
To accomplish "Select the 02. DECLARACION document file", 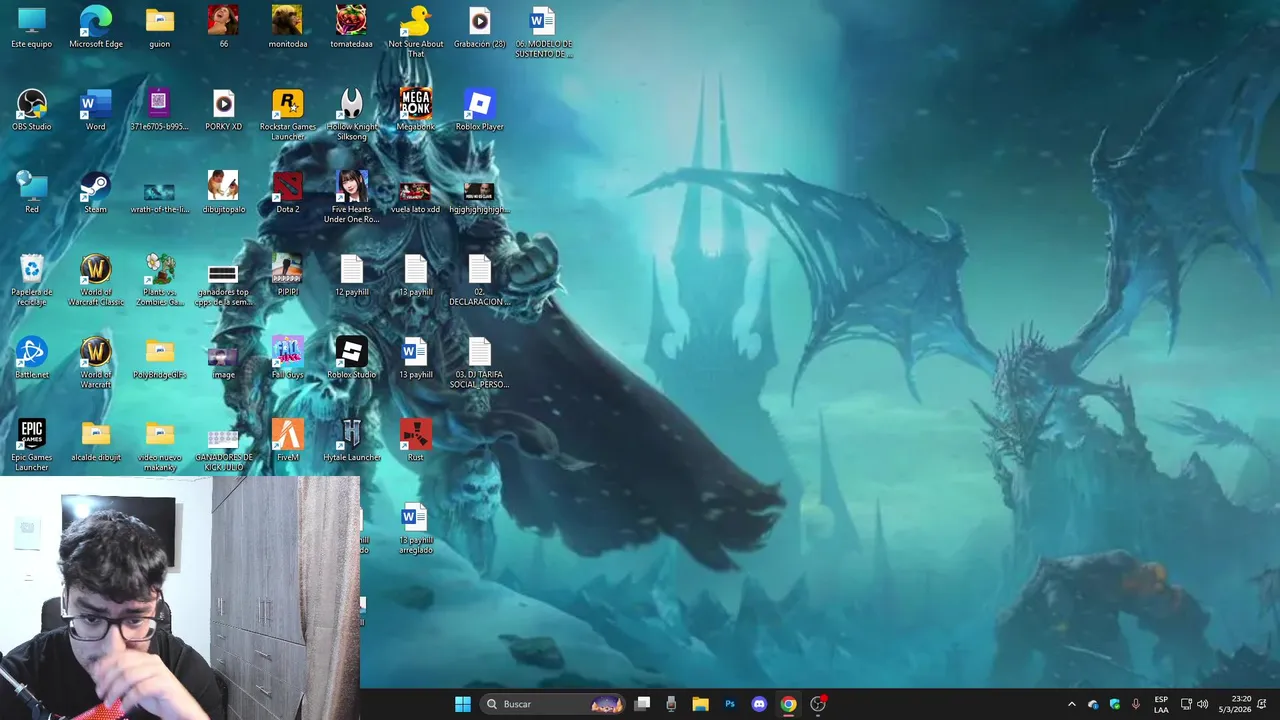I will tap(479, 280).
